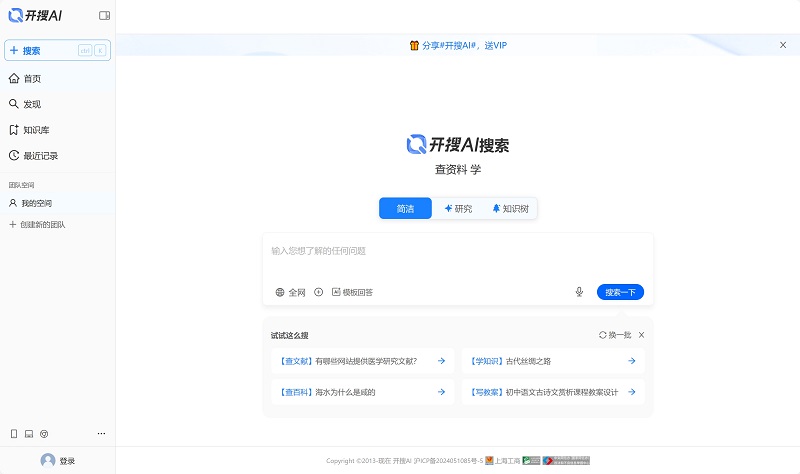Try 【写教案】初中语文古诗文赏析 suggestion

click(553, 392)
